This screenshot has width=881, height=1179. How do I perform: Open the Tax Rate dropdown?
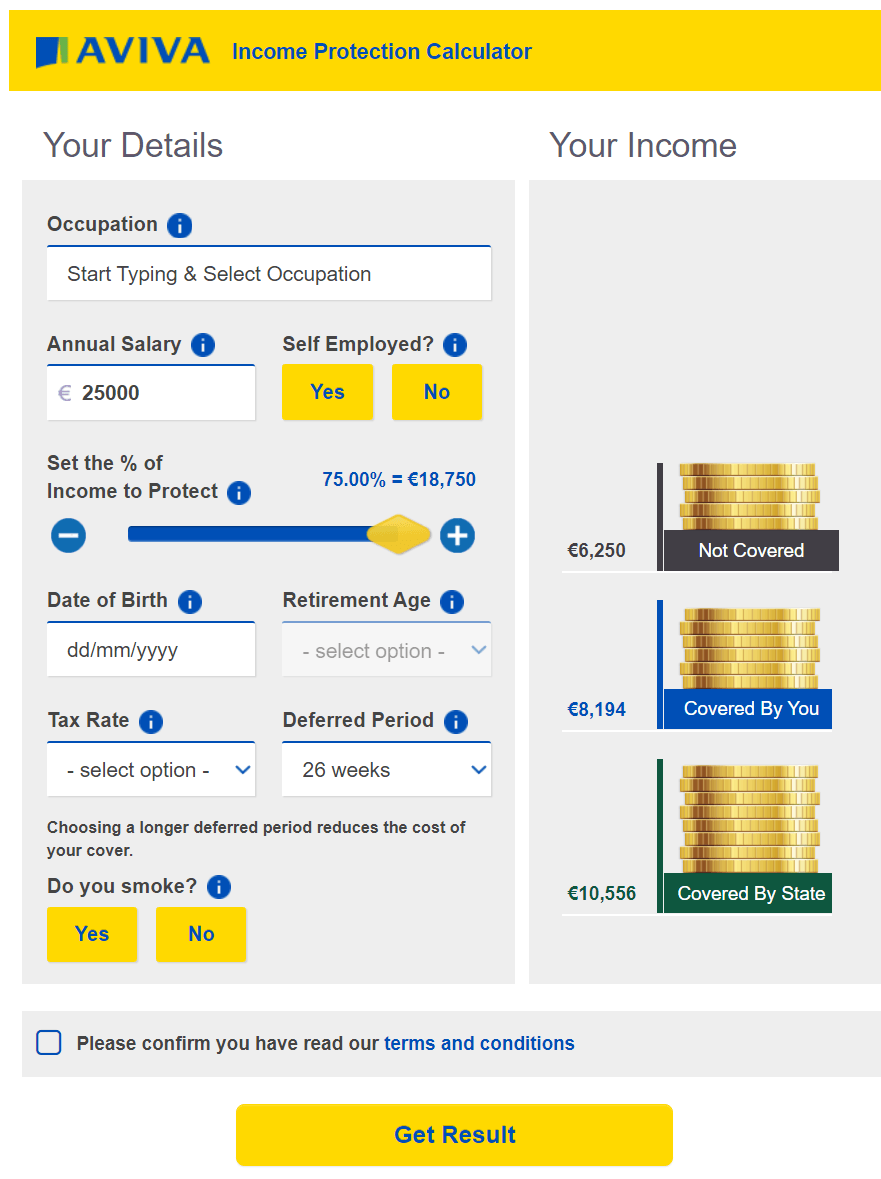[x=151, y=769]
